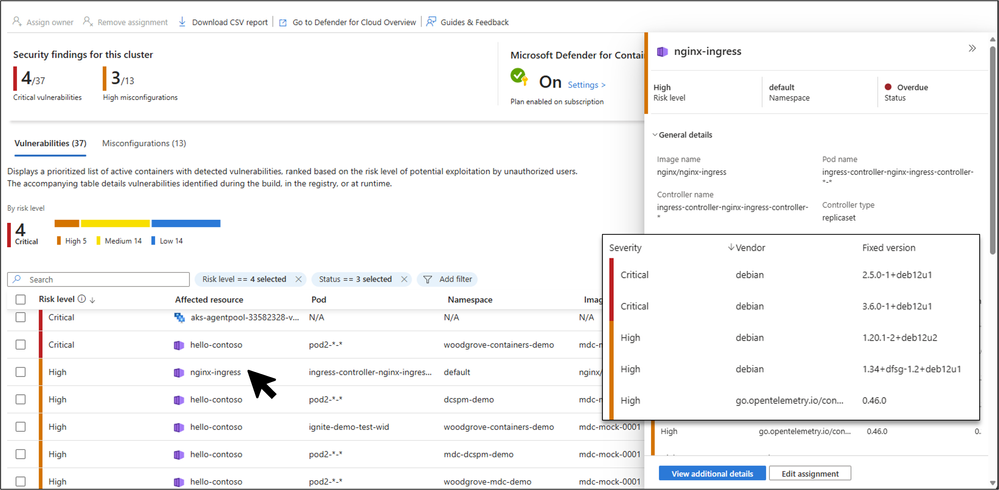Click the orange High segment of risk bar

[x=67, y=224]
